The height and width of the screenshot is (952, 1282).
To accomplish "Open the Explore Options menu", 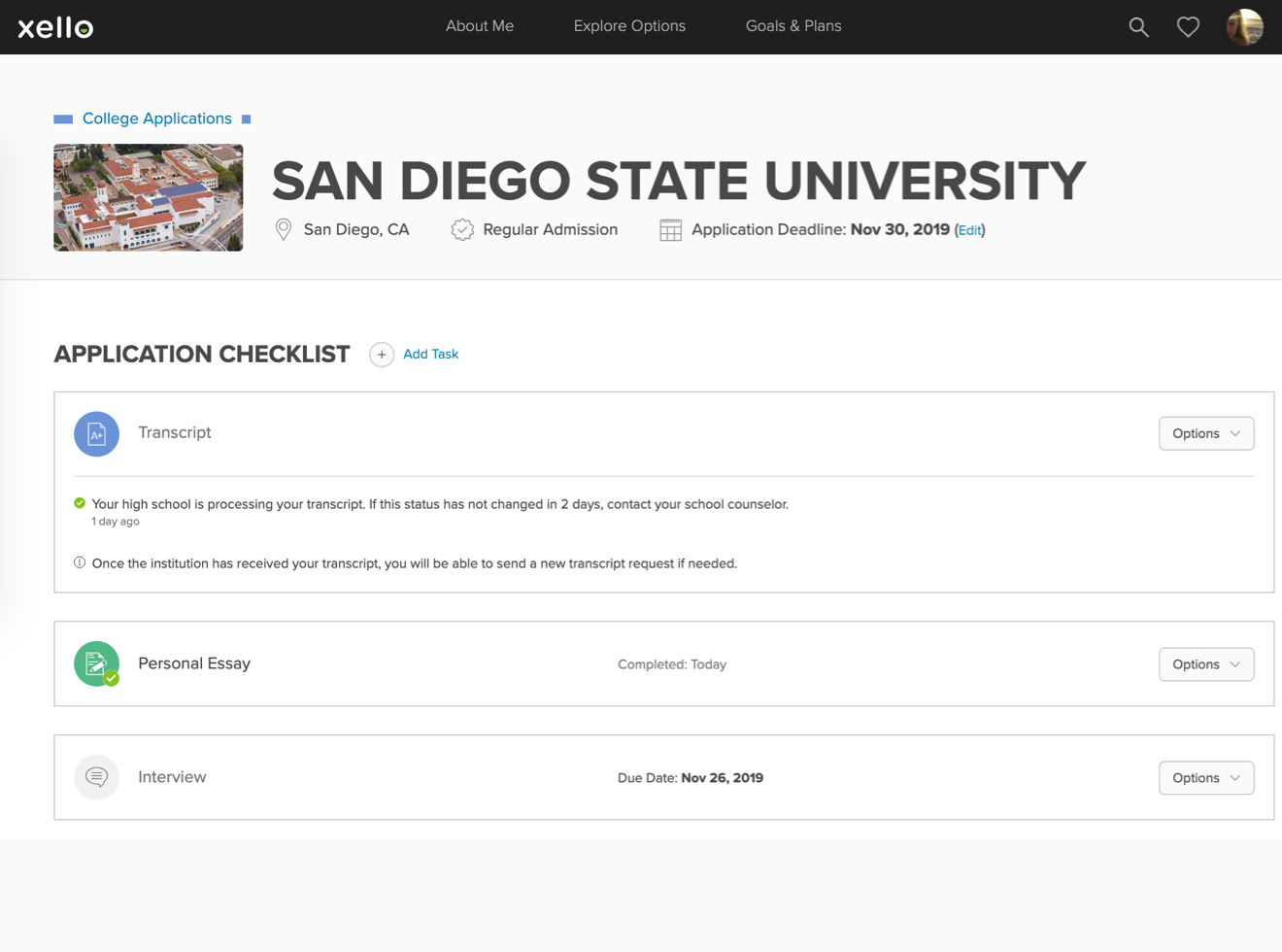I will 629,26.
